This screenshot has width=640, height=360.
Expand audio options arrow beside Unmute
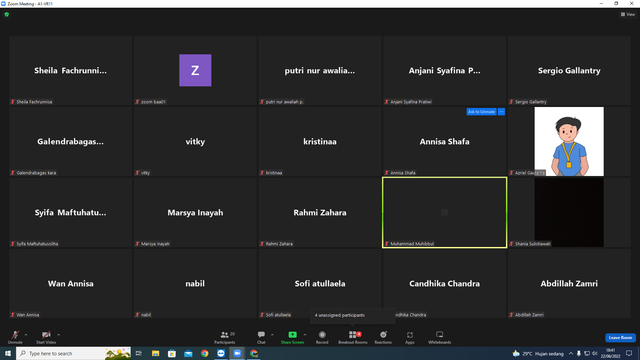click(26, 335)
